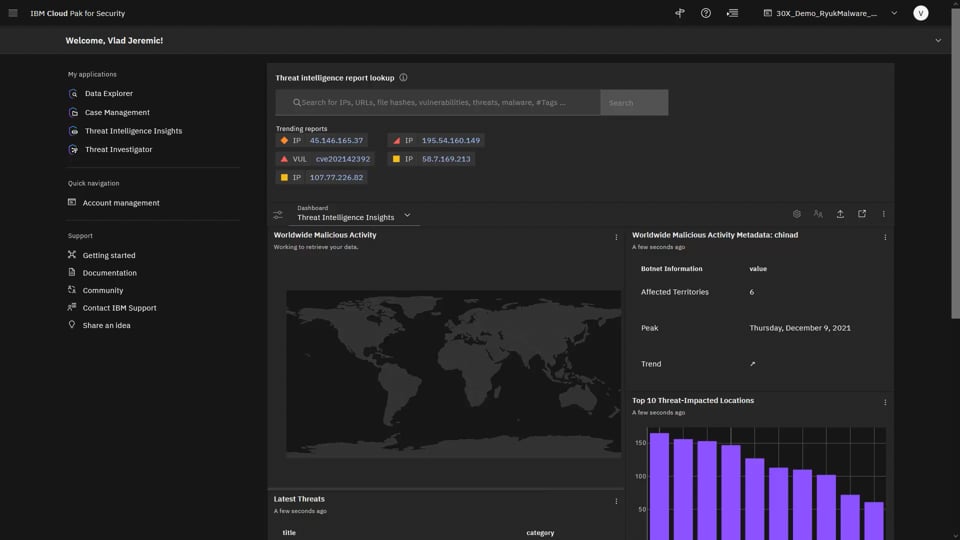Click Share an idea link
Image resolution: width=960 pixels, height=540 pixels.
pos(107,325)
